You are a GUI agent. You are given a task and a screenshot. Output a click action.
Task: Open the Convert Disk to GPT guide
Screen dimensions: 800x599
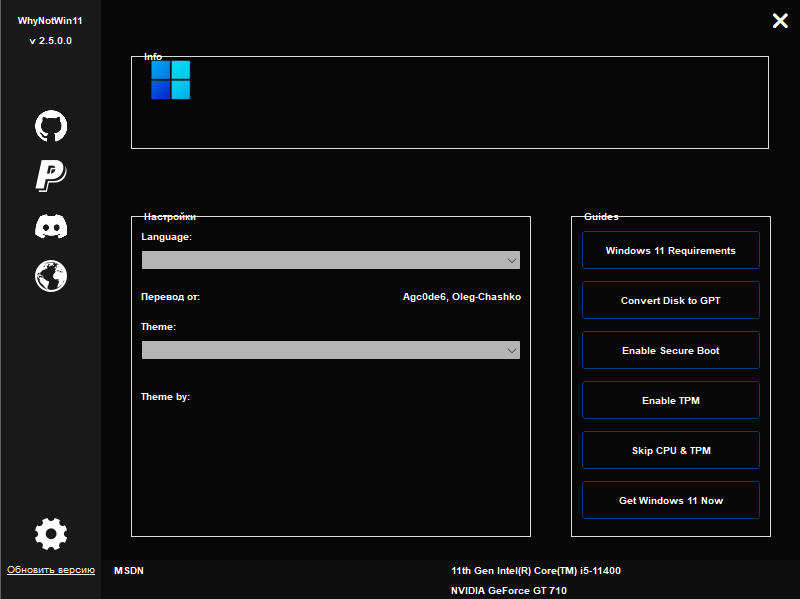(670, 300)
